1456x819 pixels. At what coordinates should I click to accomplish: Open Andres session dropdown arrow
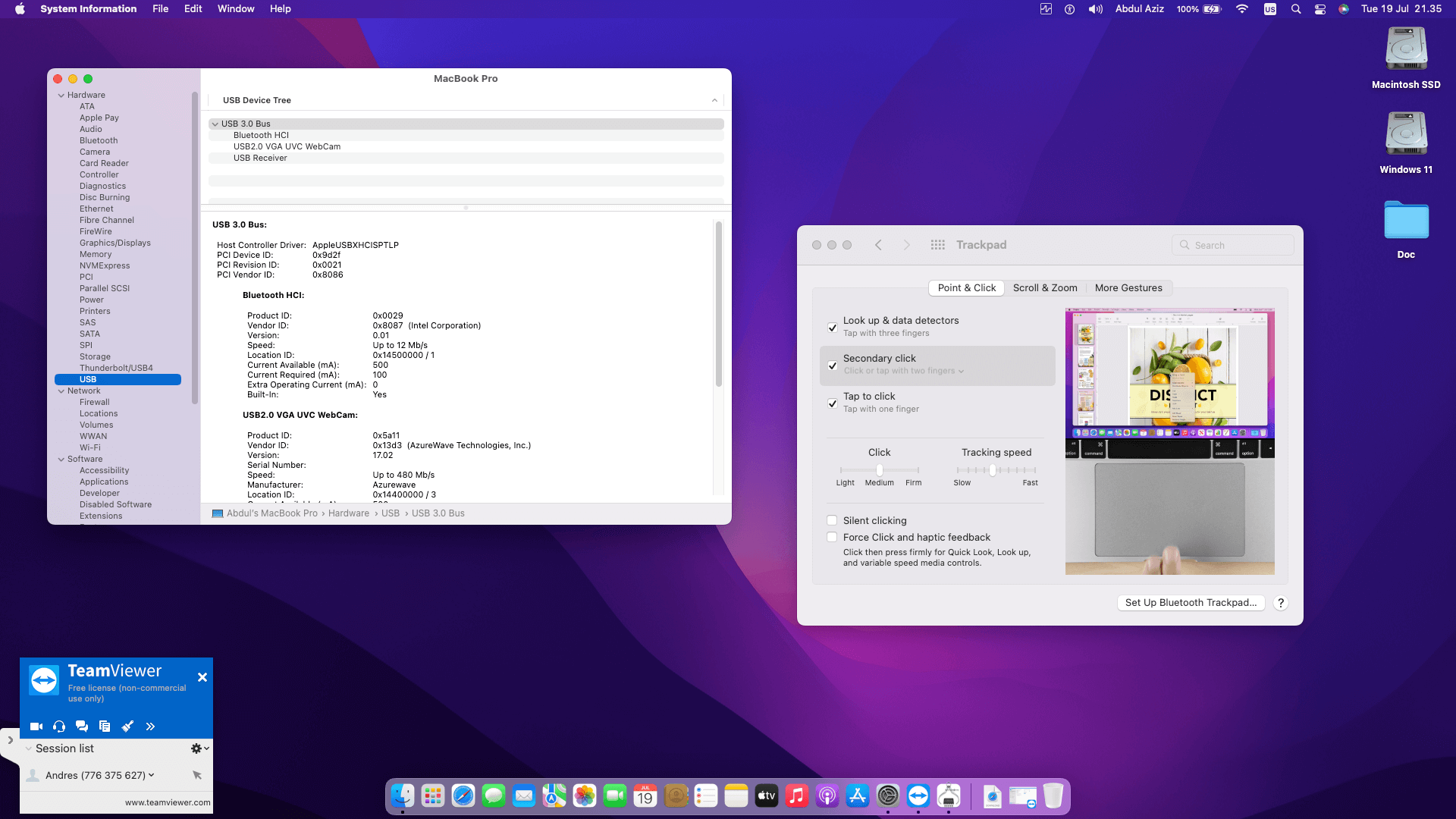[152, 775]
